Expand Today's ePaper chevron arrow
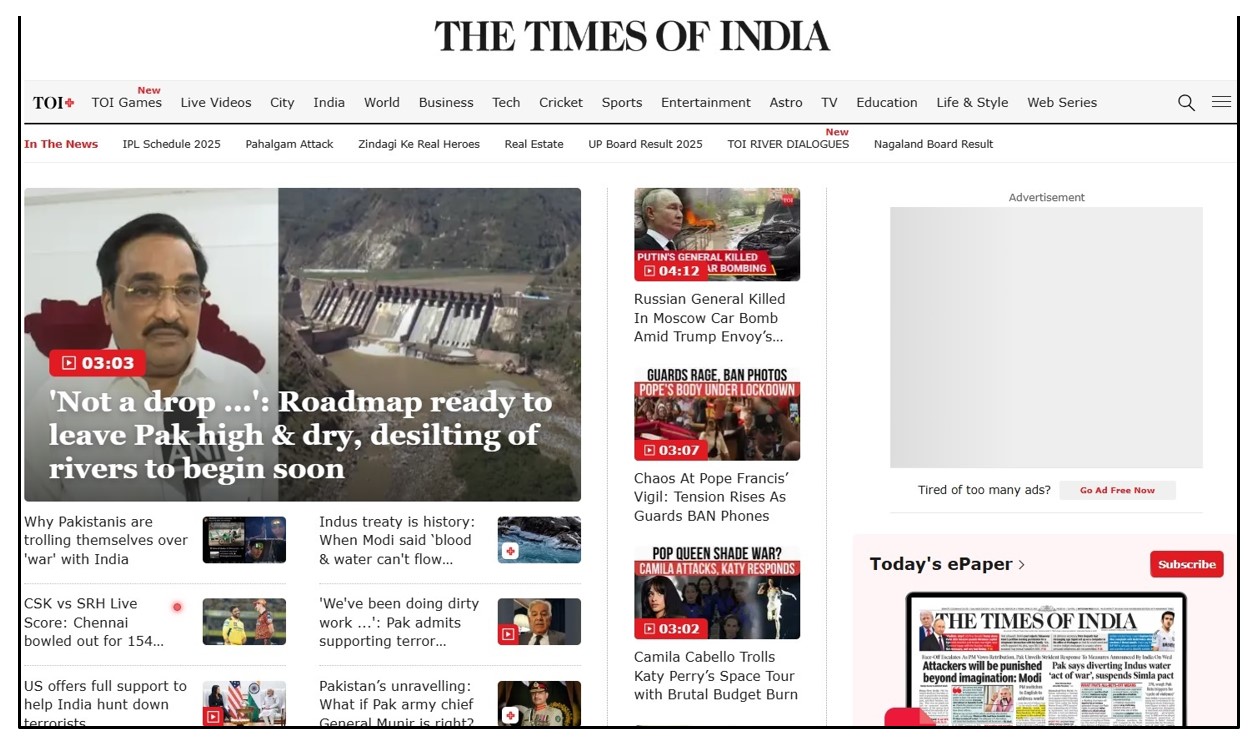The width and height of the screenshot is (1250, 741). point(1021,565)
